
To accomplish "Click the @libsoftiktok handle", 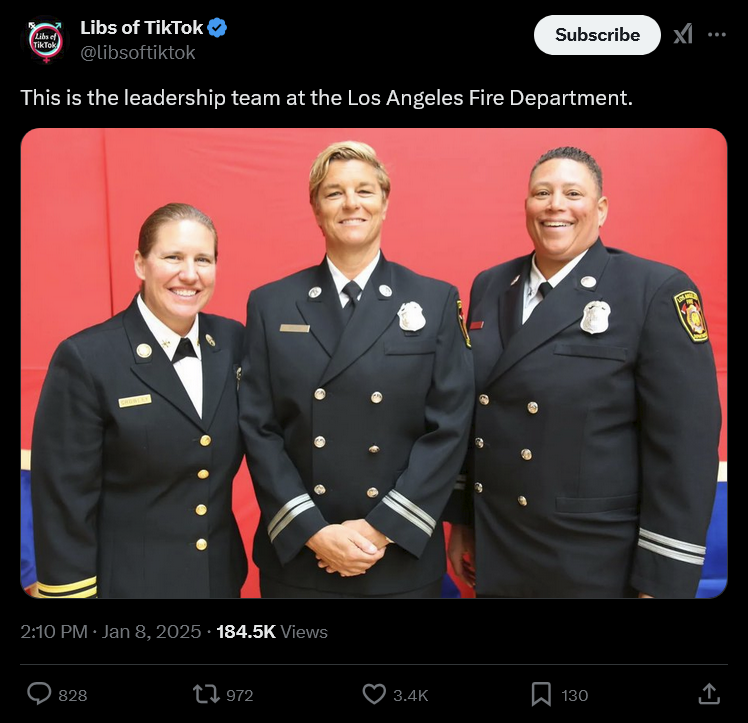I will [x=137, y=52].
